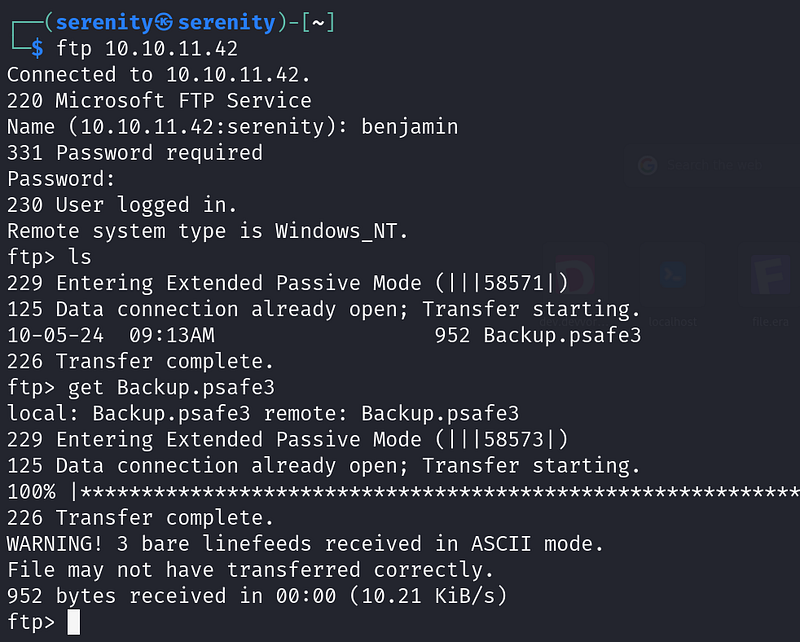The image size is (800, 642).
Task: Click the blinking cursor block after ftp>
Action: pyautogui.click(x=74, y=622)
